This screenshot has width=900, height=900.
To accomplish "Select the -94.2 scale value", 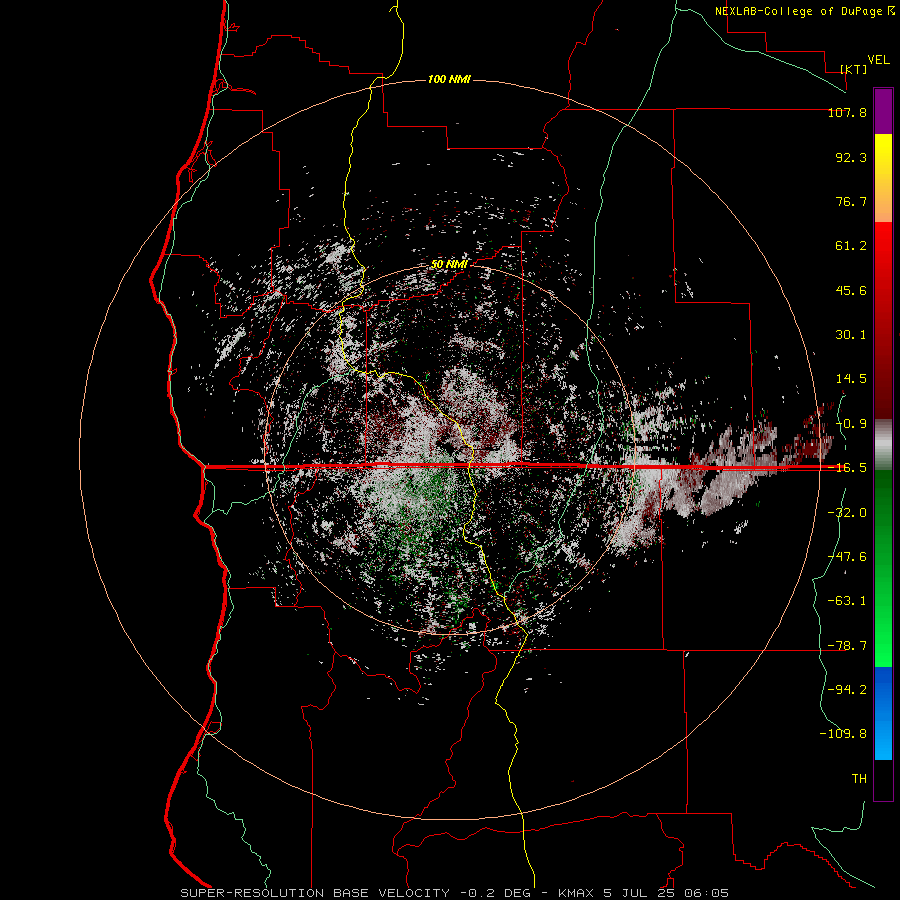I will [847, 689].
